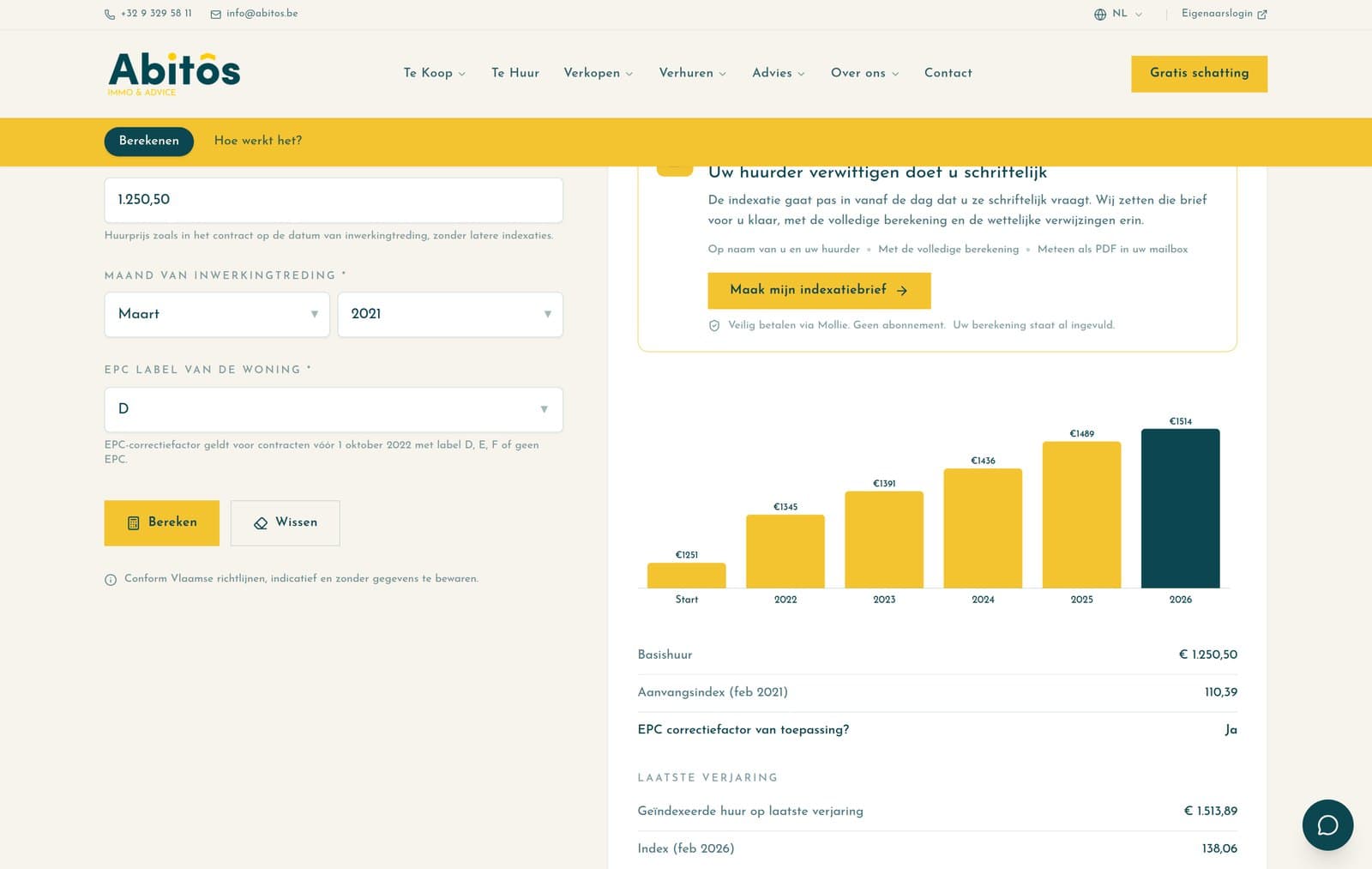Viewport: 1372px width, 869px height.
Task: Click the rent price field showing 1.250,50
Action: pyautogui.click(x=334, y=200)
